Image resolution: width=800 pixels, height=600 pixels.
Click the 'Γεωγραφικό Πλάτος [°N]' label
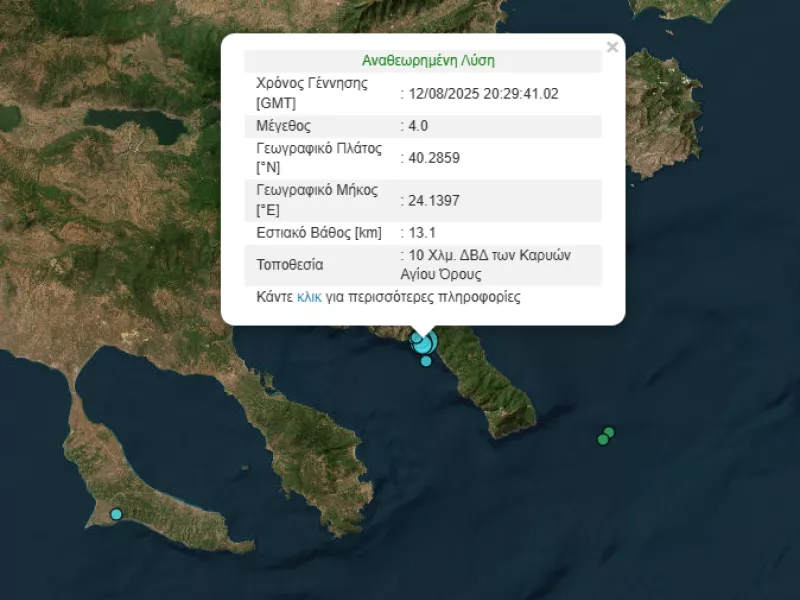[319, 158]
